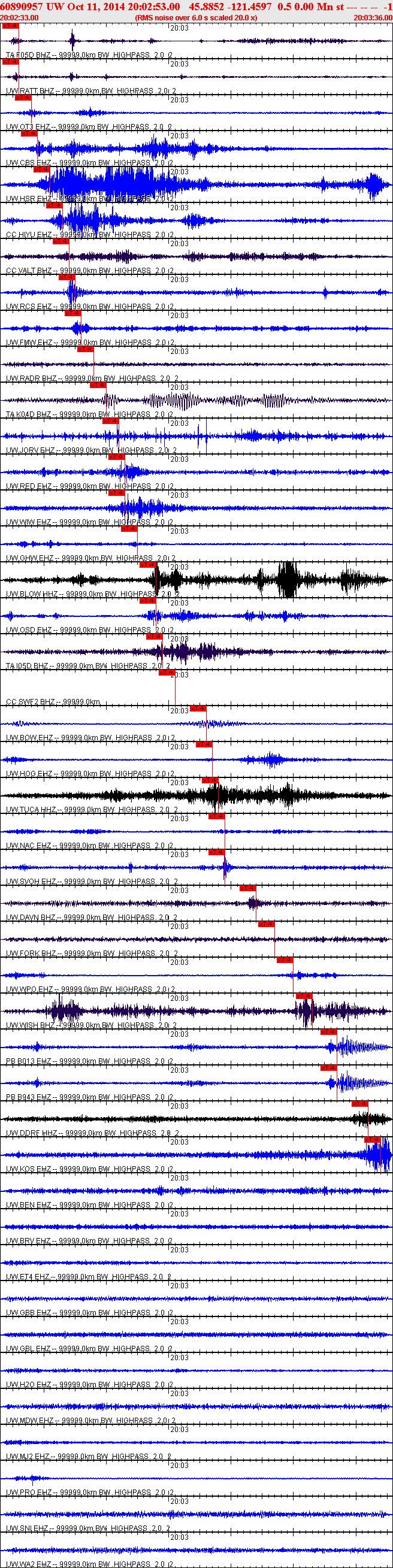Viewport: 393px width, 1568px height.
Task: Select the red pick flag on the UW.RCS trace
Action: 66,277
